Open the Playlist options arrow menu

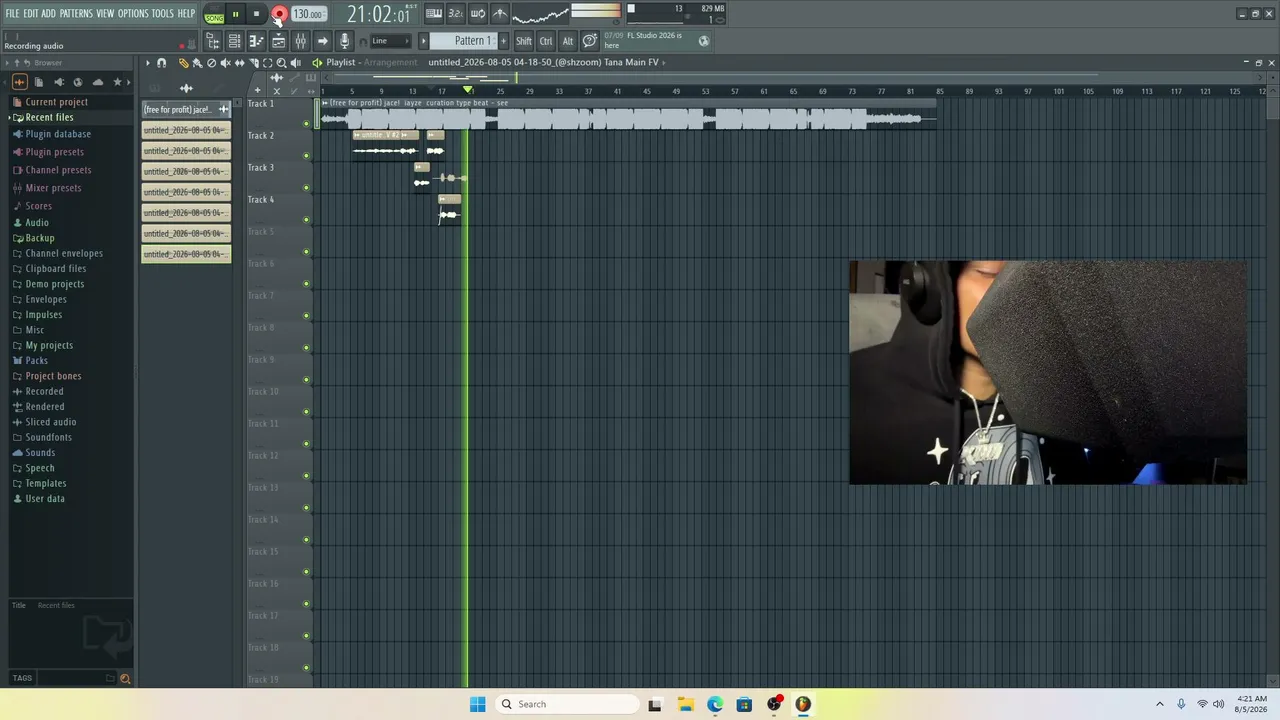coord(147,63)
